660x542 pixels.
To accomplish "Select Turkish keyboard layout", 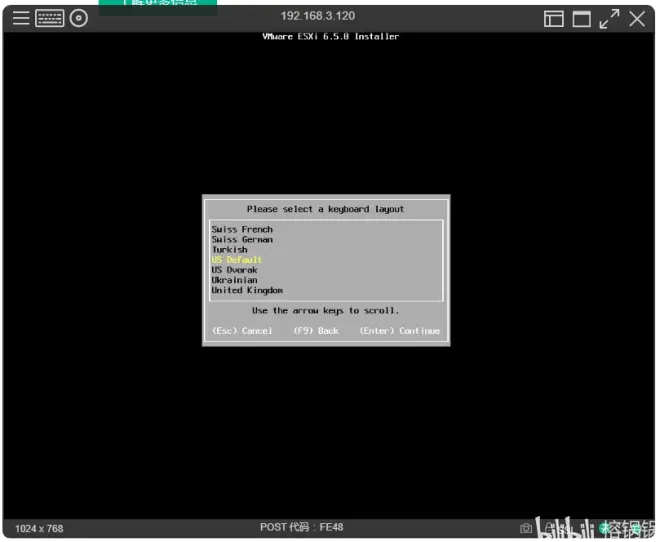I will click(229, 250).
